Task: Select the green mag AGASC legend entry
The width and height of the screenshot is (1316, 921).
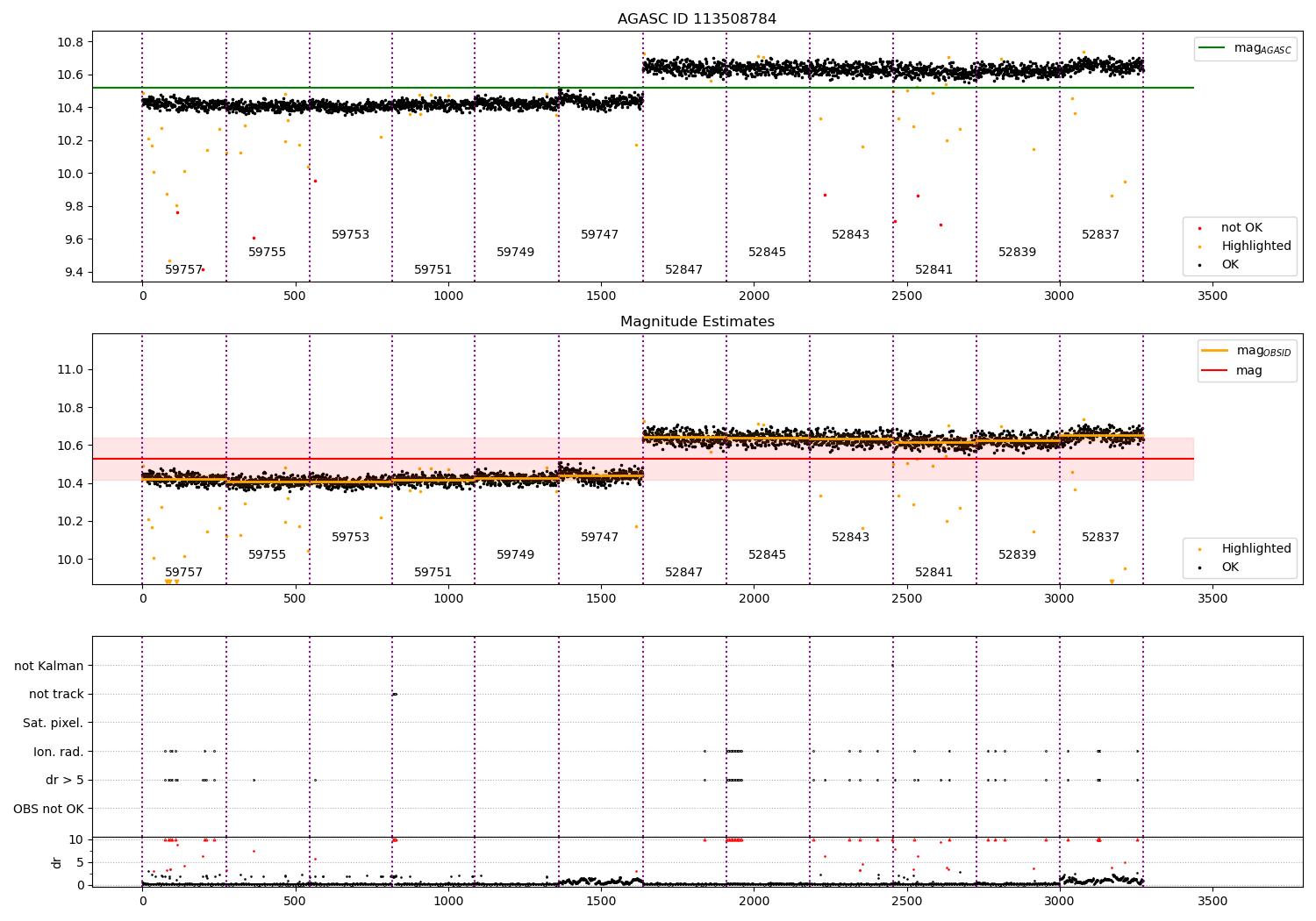Action: pyautogui.click(x=1244, y=48)
